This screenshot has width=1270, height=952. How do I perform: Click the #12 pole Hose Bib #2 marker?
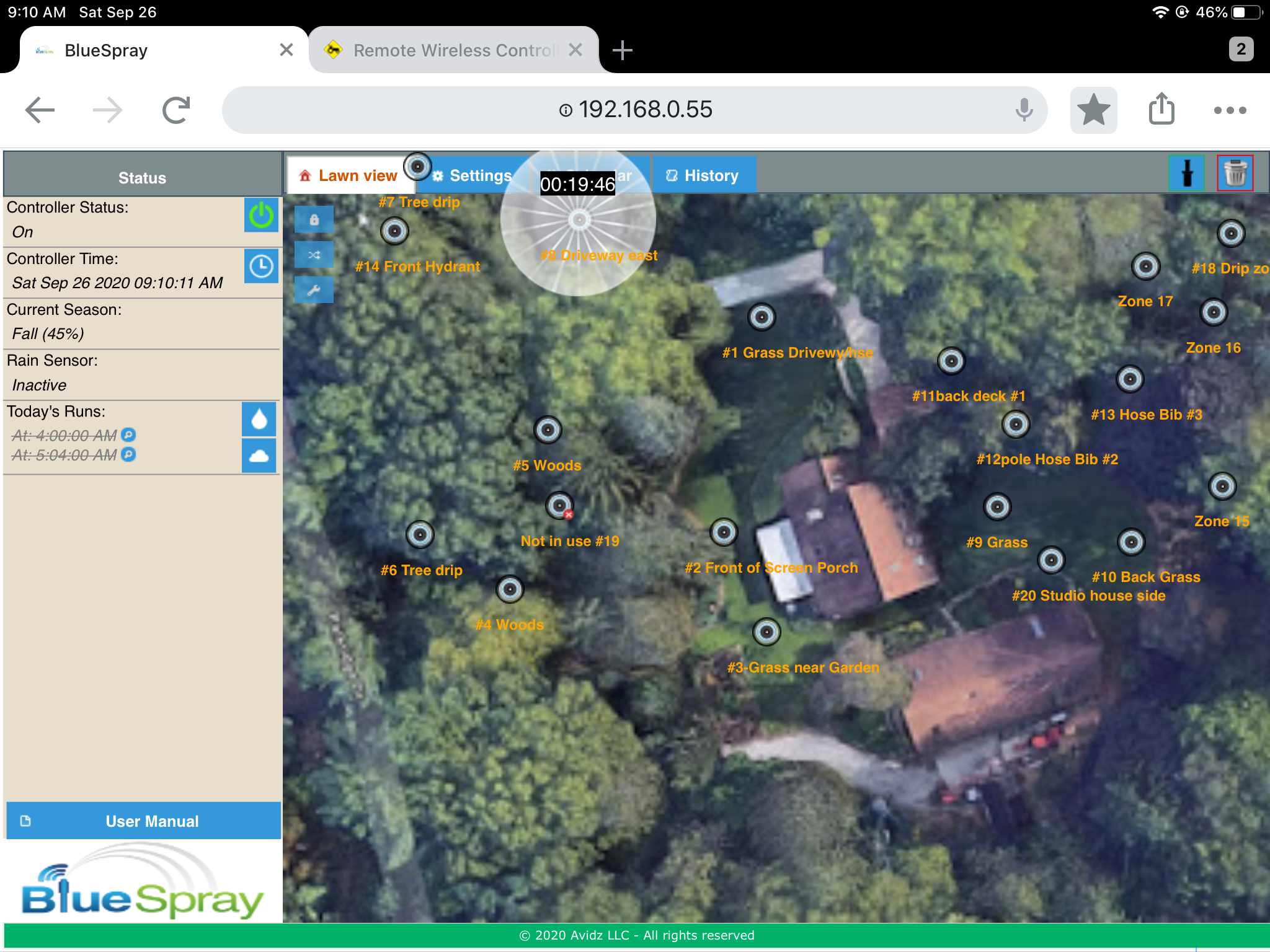1016,425
